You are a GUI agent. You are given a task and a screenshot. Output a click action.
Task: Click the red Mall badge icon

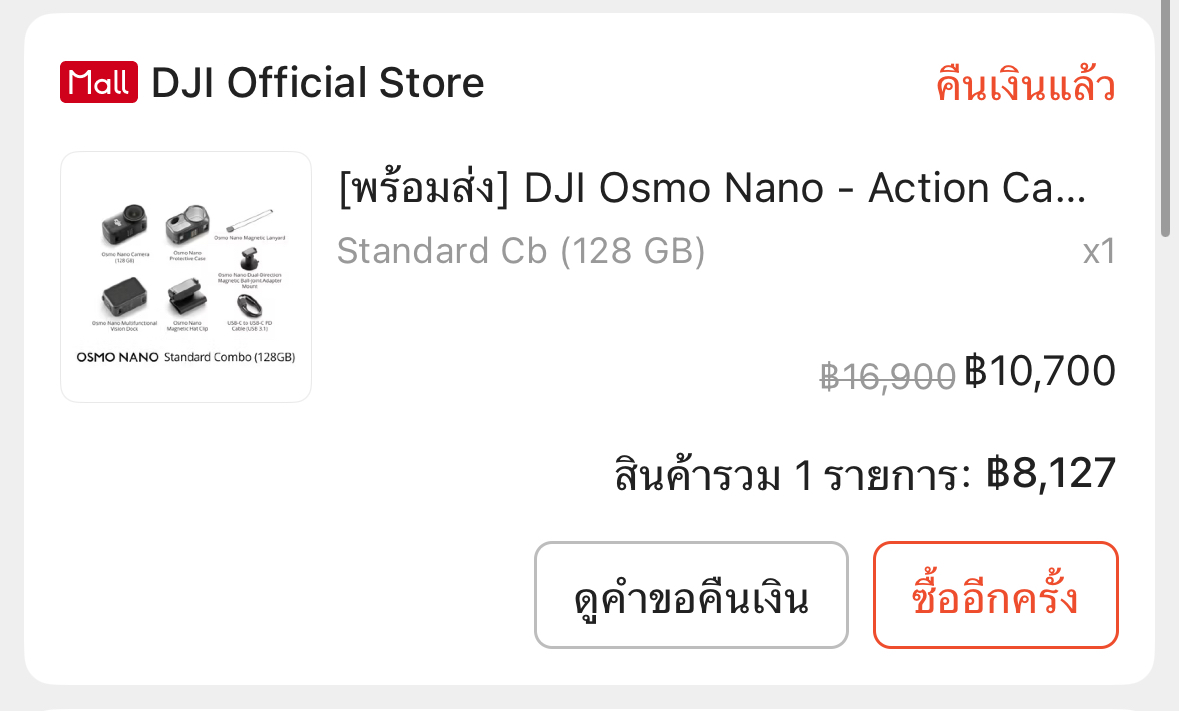point(98,82)
